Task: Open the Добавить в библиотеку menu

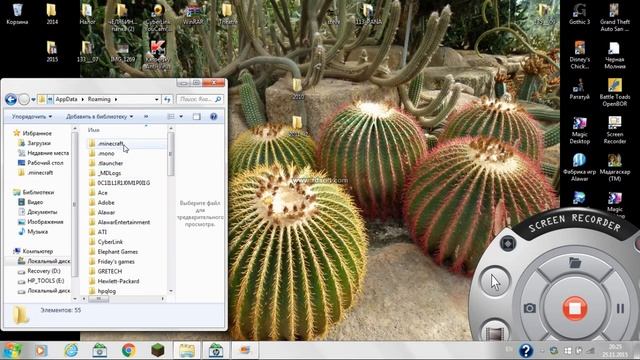Action: tap(100, 117)
